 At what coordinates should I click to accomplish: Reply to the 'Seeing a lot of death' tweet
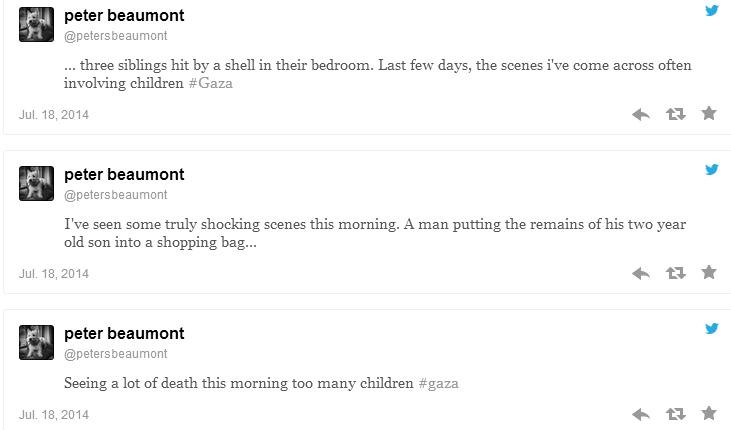coord(642,414)
